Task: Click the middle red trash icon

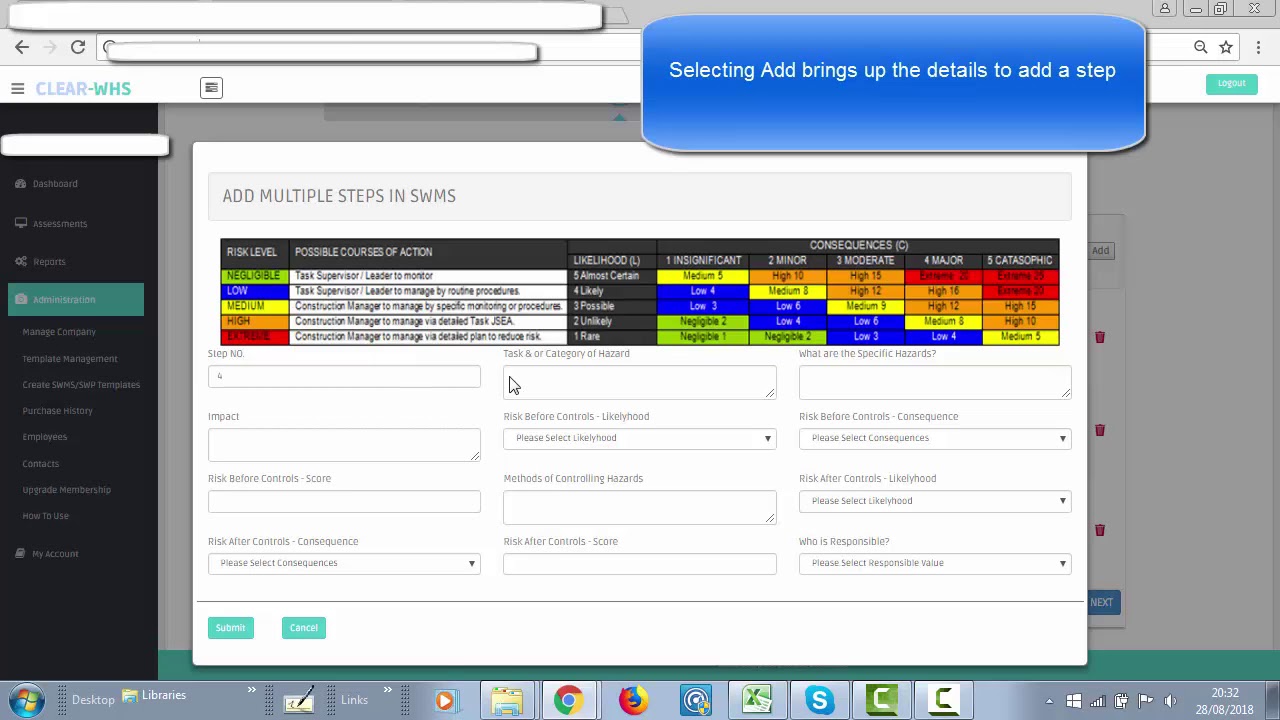Action: (x=1099, y=430)
